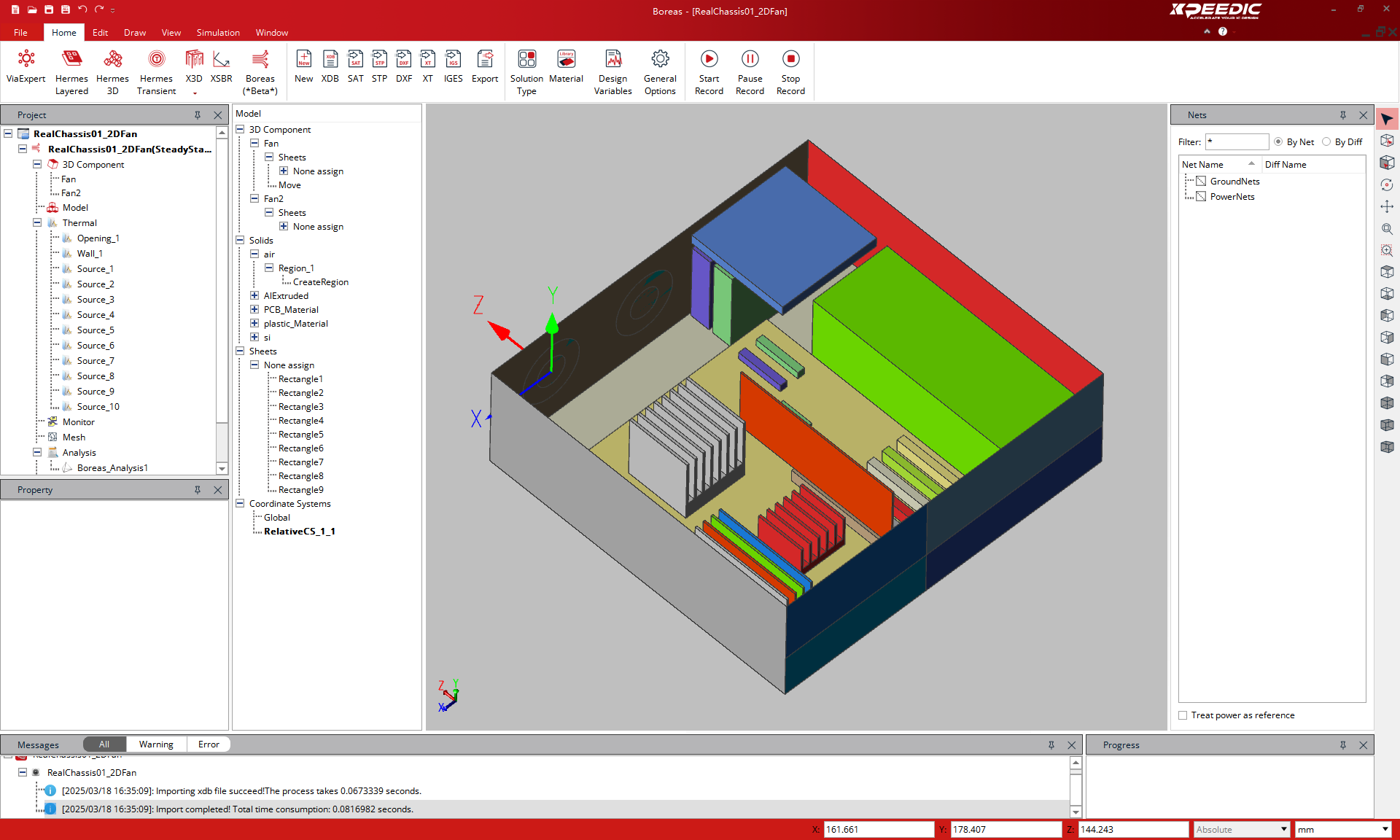1400x840 pixels.
Task: Toggle the GroundNets checkbox
Action: pos(1201,181)
